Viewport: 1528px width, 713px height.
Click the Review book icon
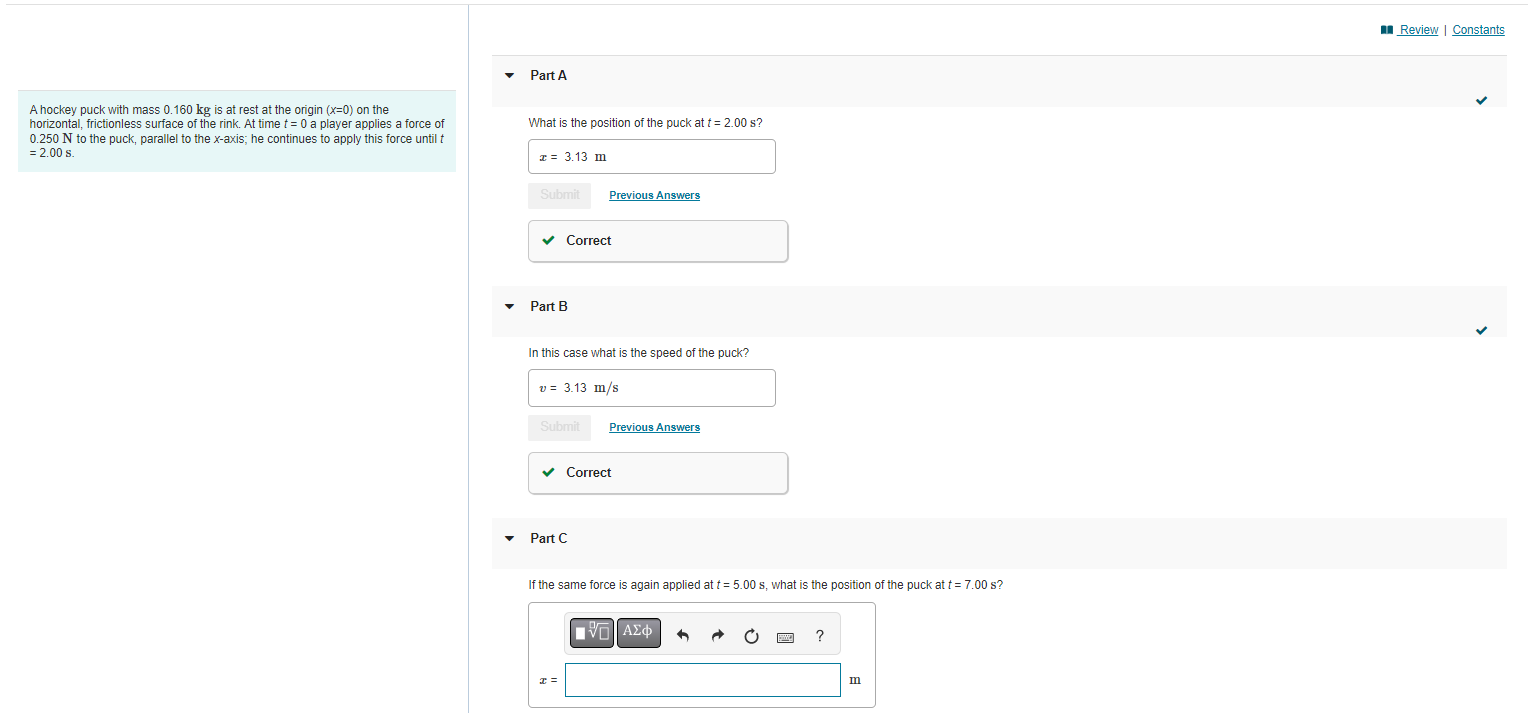coord(1386,30)
